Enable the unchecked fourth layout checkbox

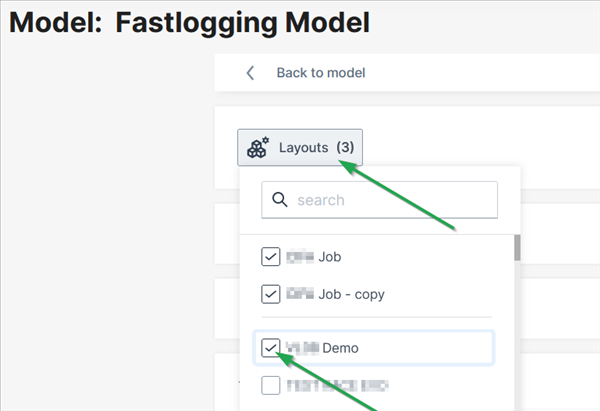271,384
